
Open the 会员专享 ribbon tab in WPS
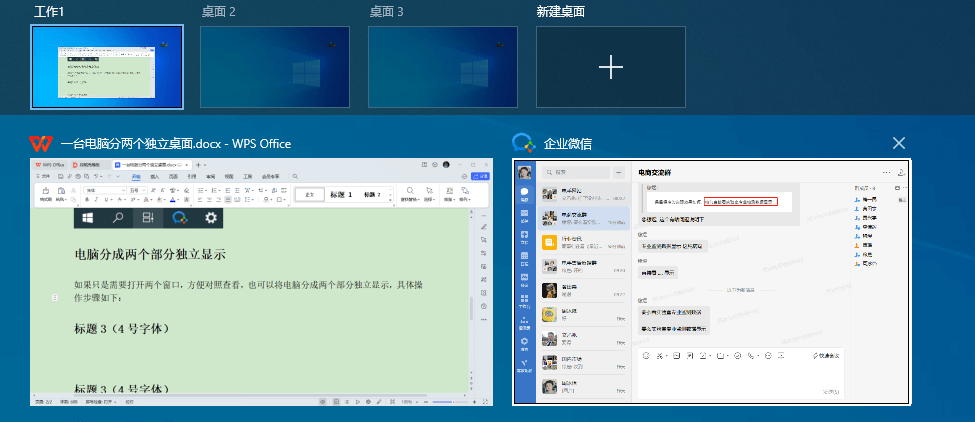(270, 177)
